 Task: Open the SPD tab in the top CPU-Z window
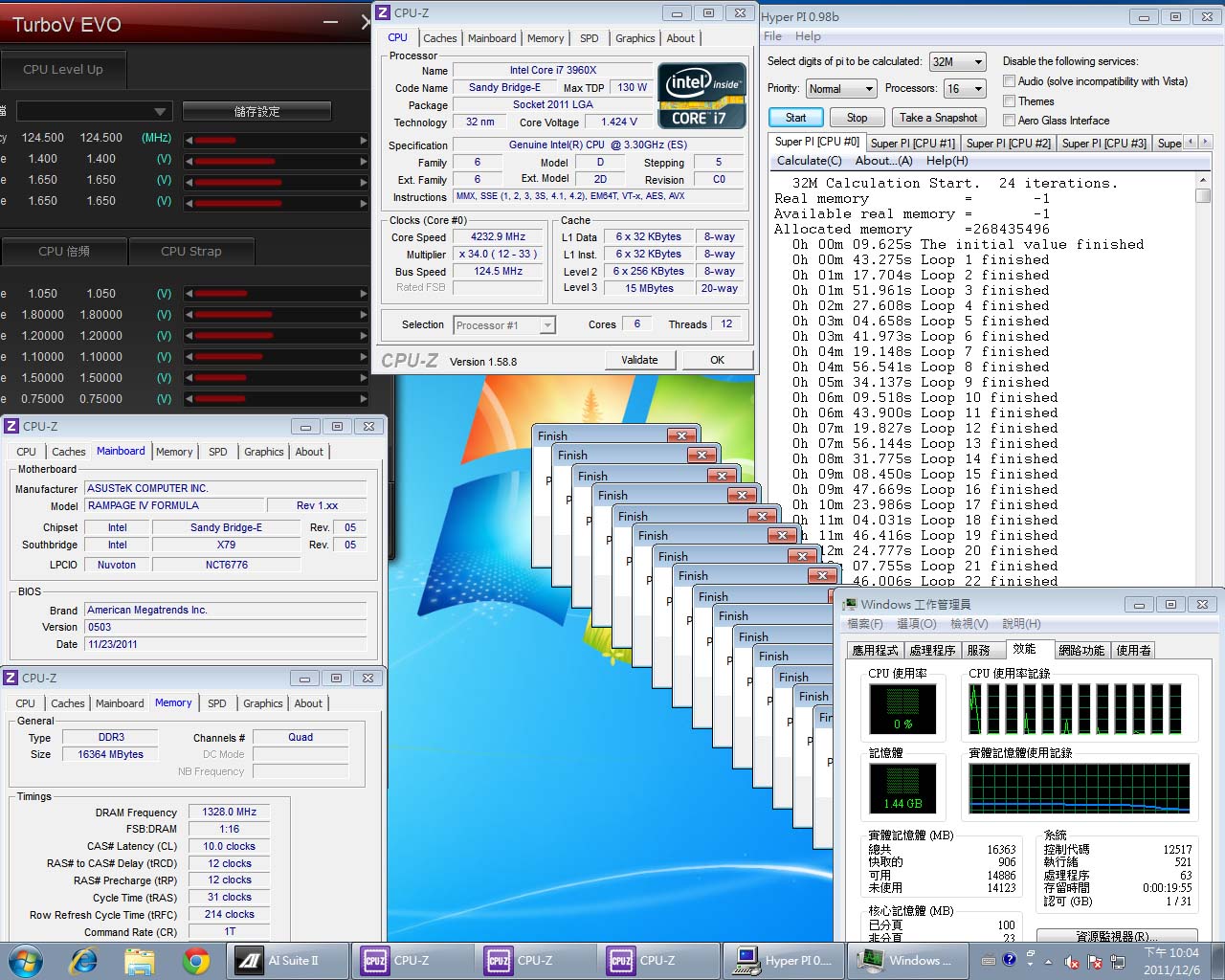click(590, 38)
